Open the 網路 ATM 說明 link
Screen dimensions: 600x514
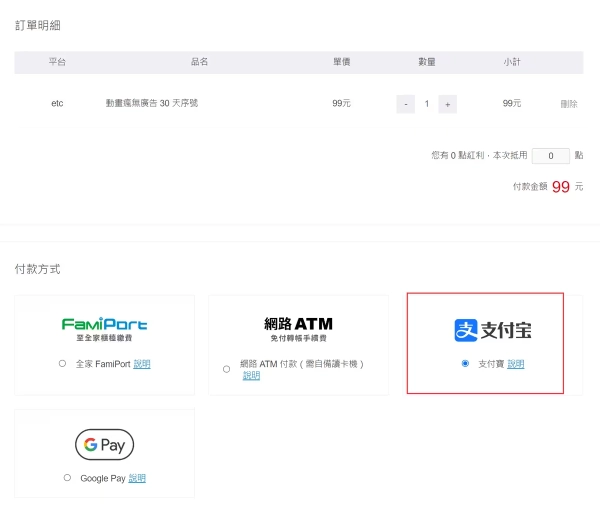[251, 376]
